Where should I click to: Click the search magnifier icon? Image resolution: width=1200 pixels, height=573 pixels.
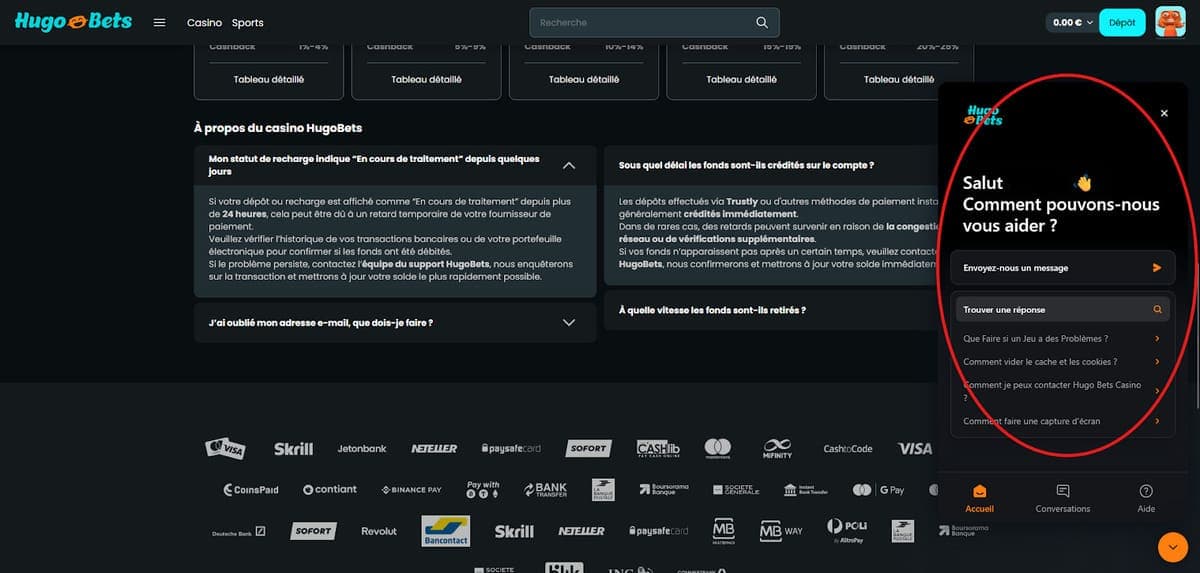762,22
